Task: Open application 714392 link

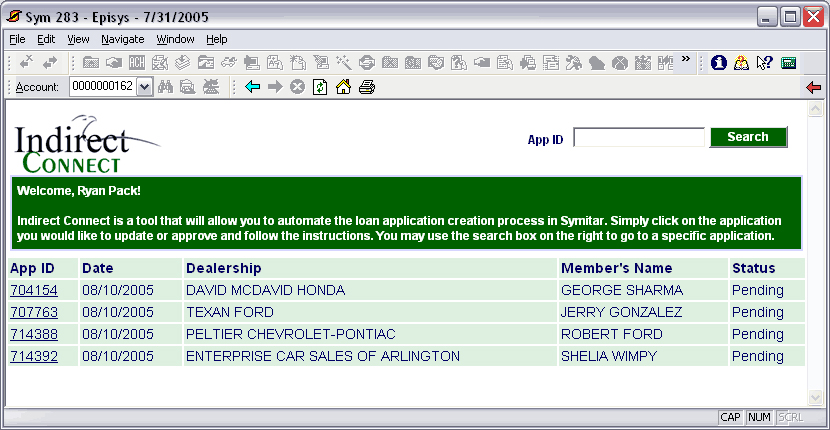Action: pos(34,356)
